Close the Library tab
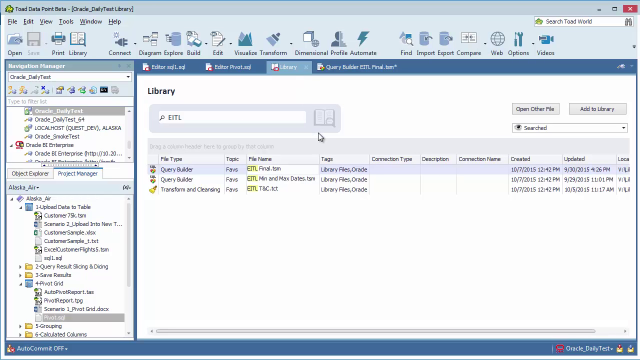 click(x=306, y=67)
